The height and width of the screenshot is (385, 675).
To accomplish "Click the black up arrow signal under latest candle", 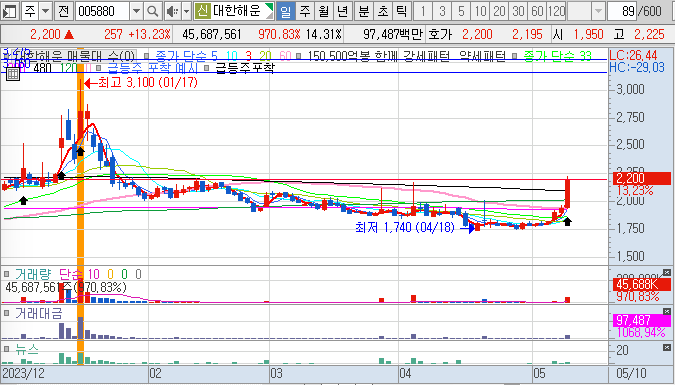I will click(568, 221).
